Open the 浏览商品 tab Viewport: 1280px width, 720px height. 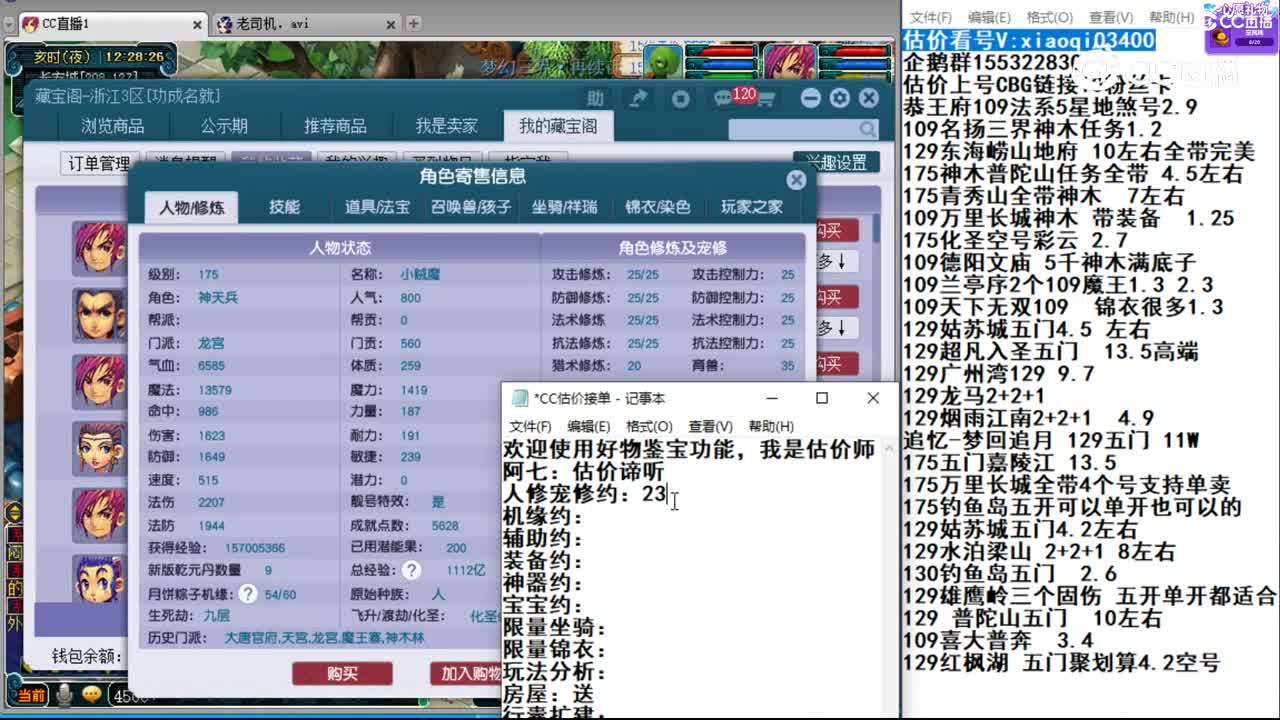[x=113, y=126]
